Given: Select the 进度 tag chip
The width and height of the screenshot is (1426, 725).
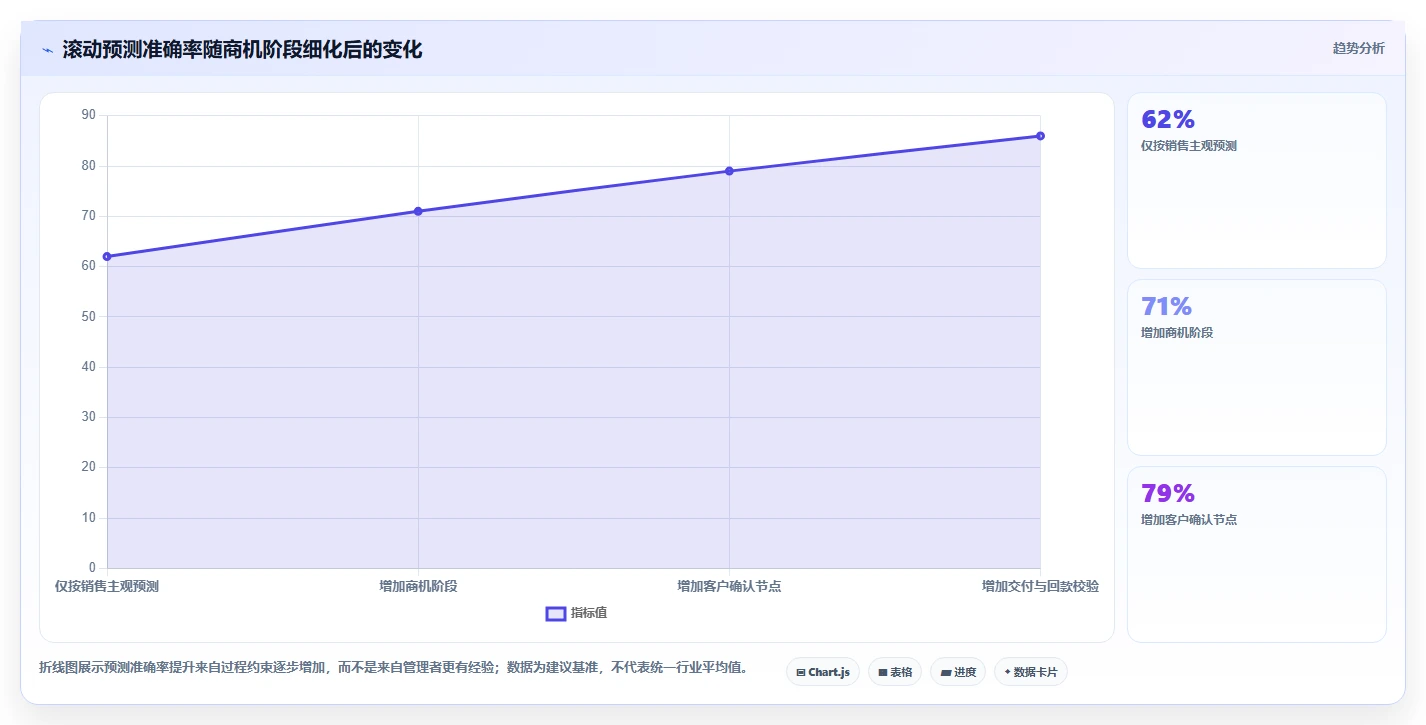Looking at the screenshot, I should point(958,672).
